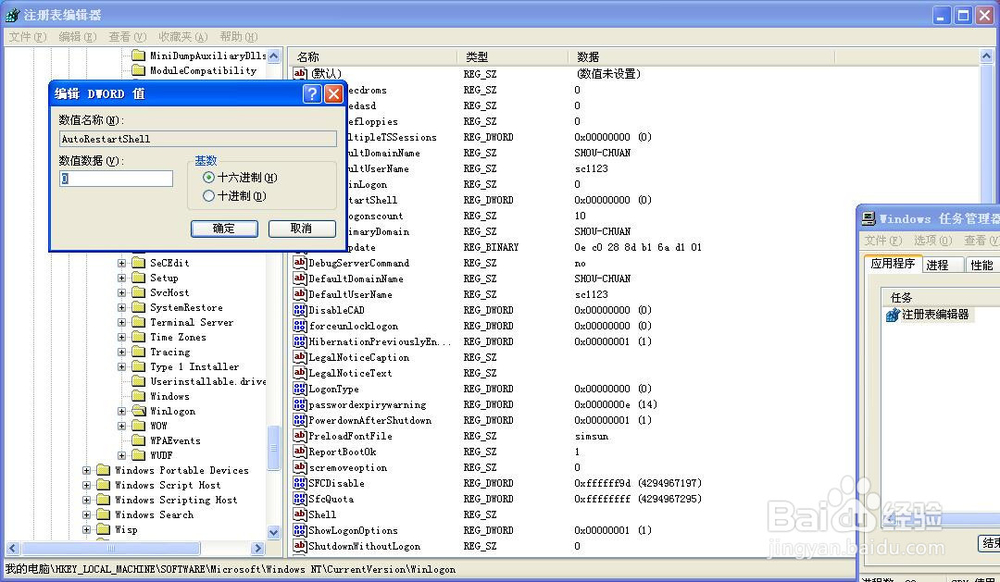Select the hexadecimal radio button
This screenshot has width=1000, height=582.
click(209, 177)
